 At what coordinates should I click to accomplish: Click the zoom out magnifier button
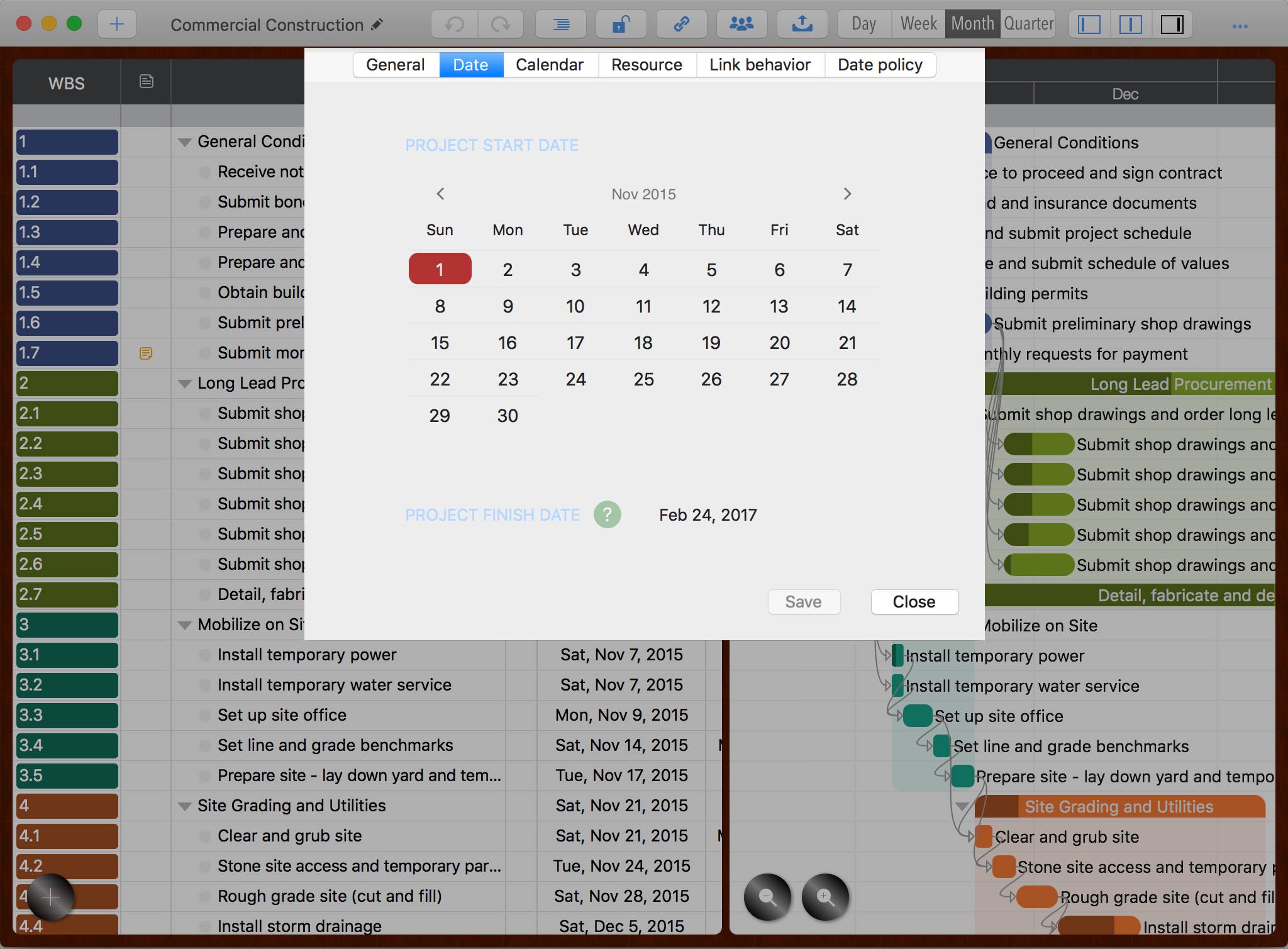click(767, 897)
